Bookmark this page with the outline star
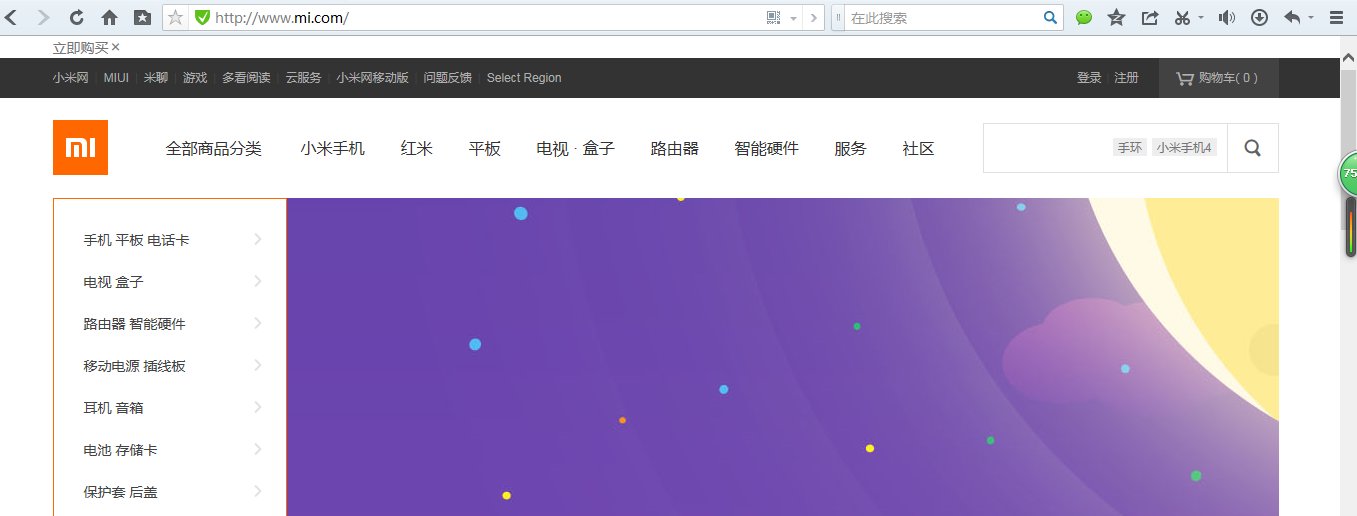This screenshot has width=1357, height=516. pos(175,17)
